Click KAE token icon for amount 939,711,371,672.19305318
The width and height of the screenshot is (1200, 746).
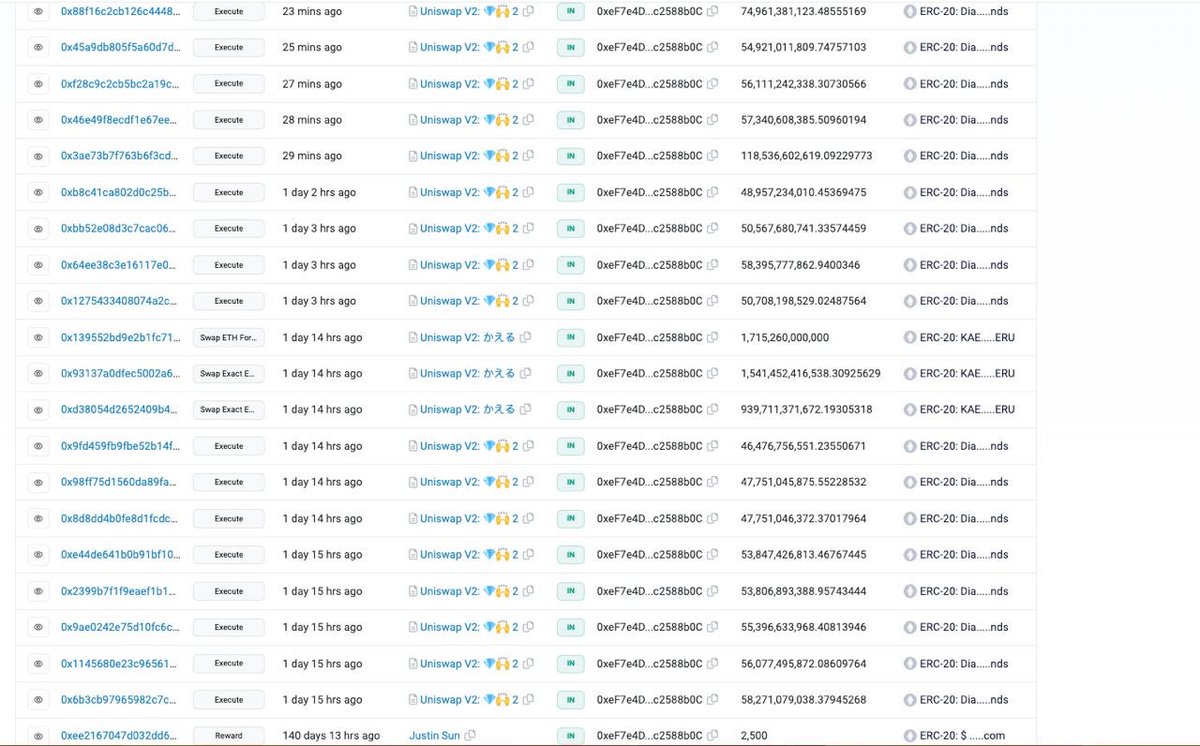pyautogui.click(x=909, y=409)
